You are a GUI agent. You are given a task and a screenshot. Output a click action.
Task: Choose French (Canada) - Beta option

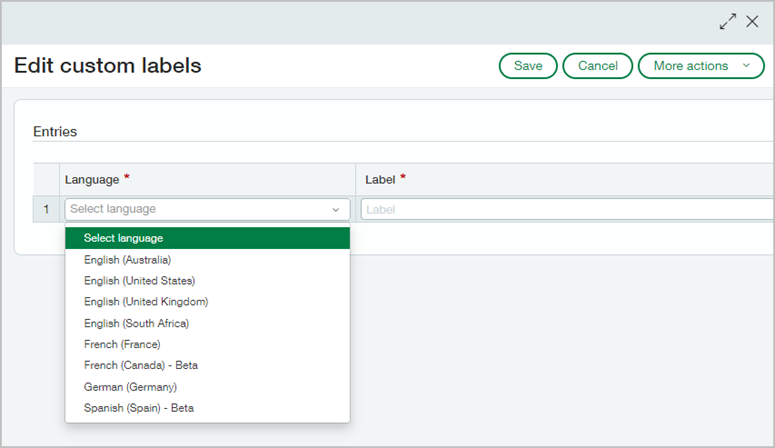point(141,365)
